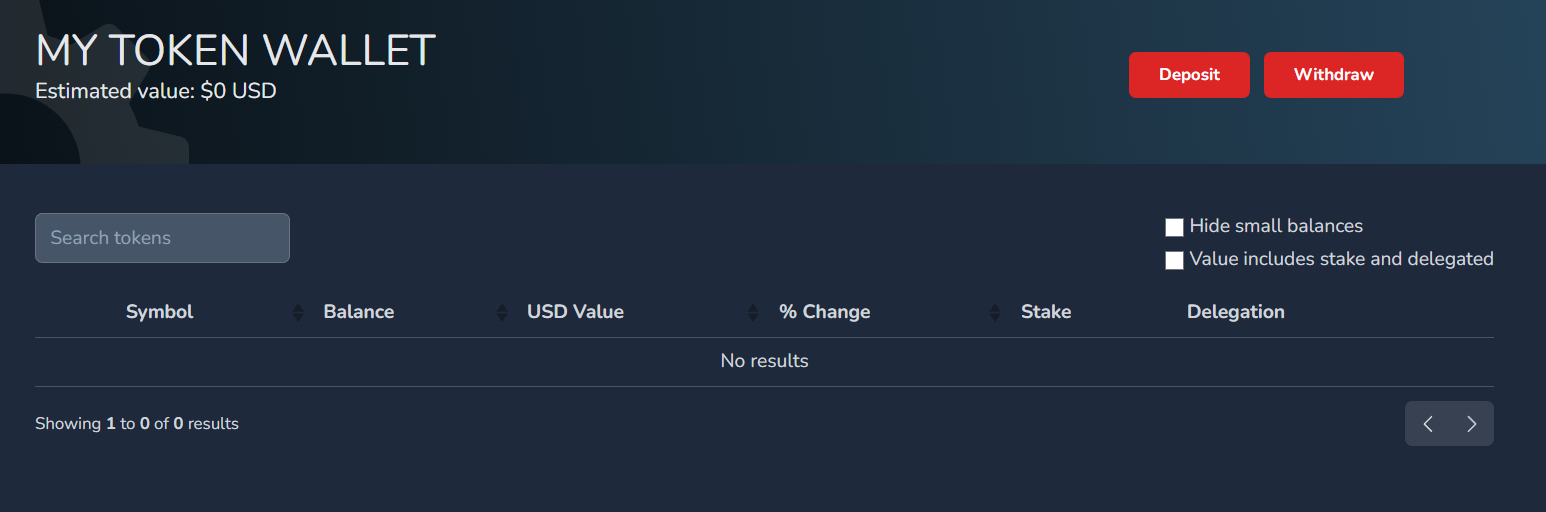Image resolution: width=1546 pixels, height=512 pixels.
Task: Select the Stake column header
Action: pos(1046,312)
